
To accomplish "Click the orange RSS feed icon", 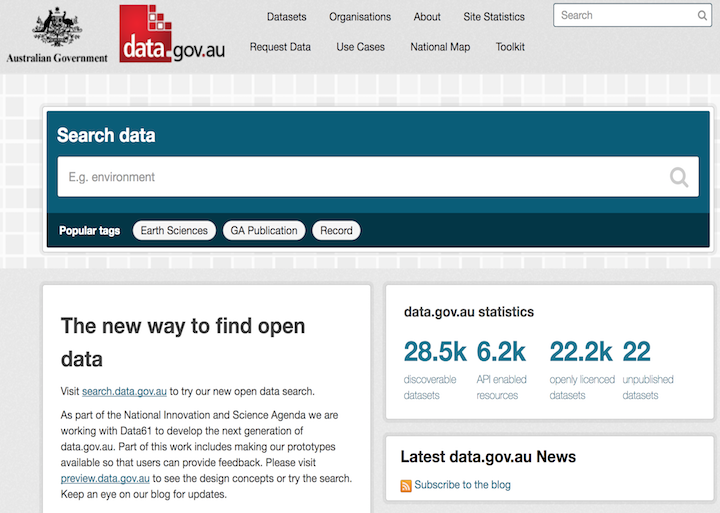I will [x=406, y=485].
